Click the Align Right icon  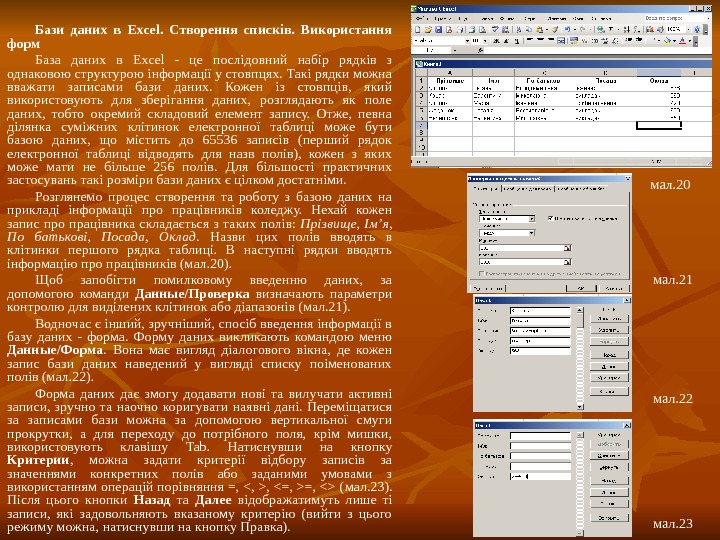(551, 40)
